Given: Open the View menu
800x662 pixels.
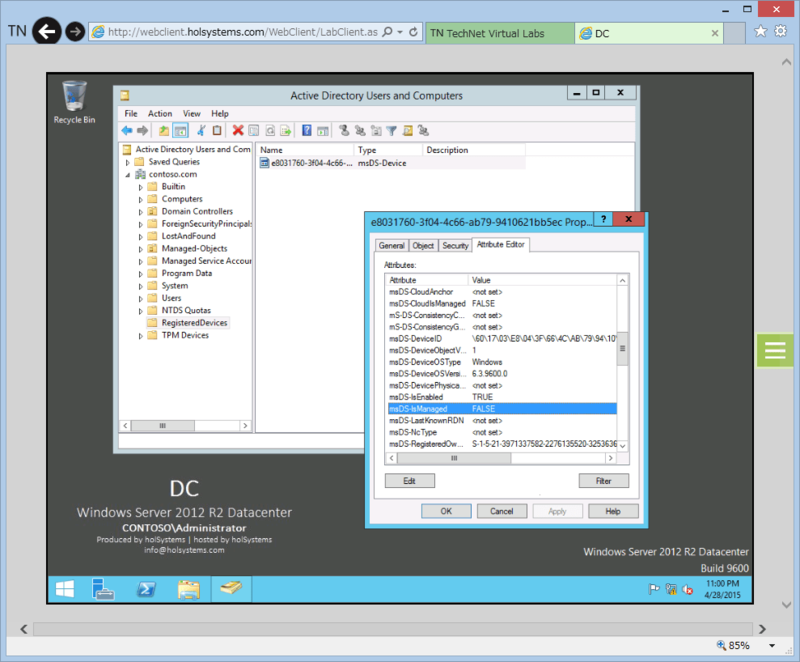Looking at the screenshot, I should point(191,114).
